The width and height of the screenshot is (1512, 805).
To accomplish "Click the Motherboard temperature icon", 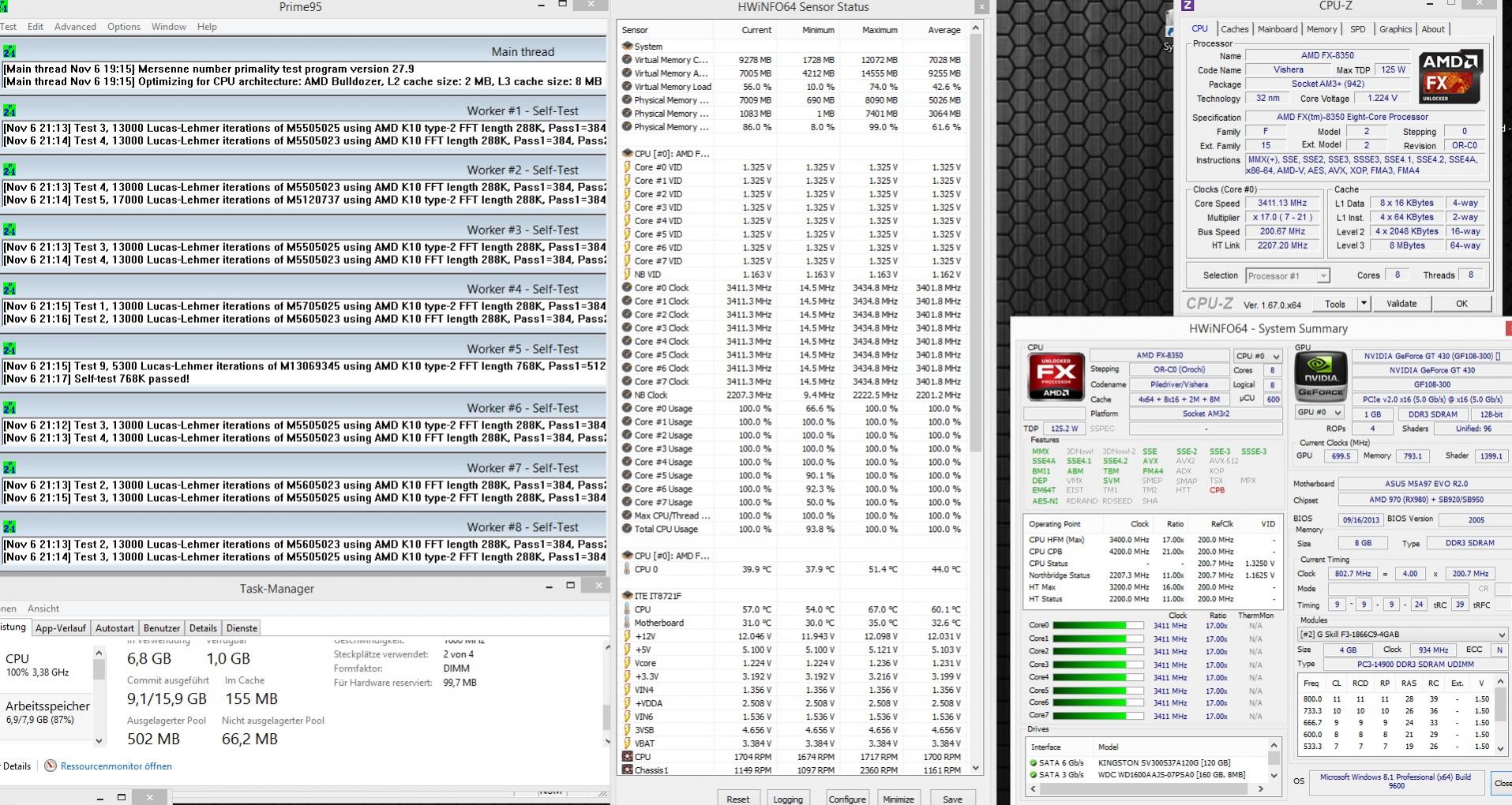I will coord(627,623).
